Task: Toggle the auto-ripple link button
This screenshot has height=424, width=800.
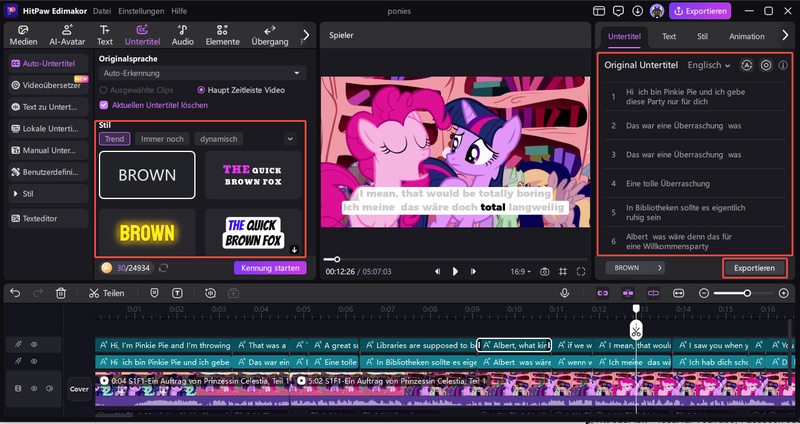Action: [628, 293]
